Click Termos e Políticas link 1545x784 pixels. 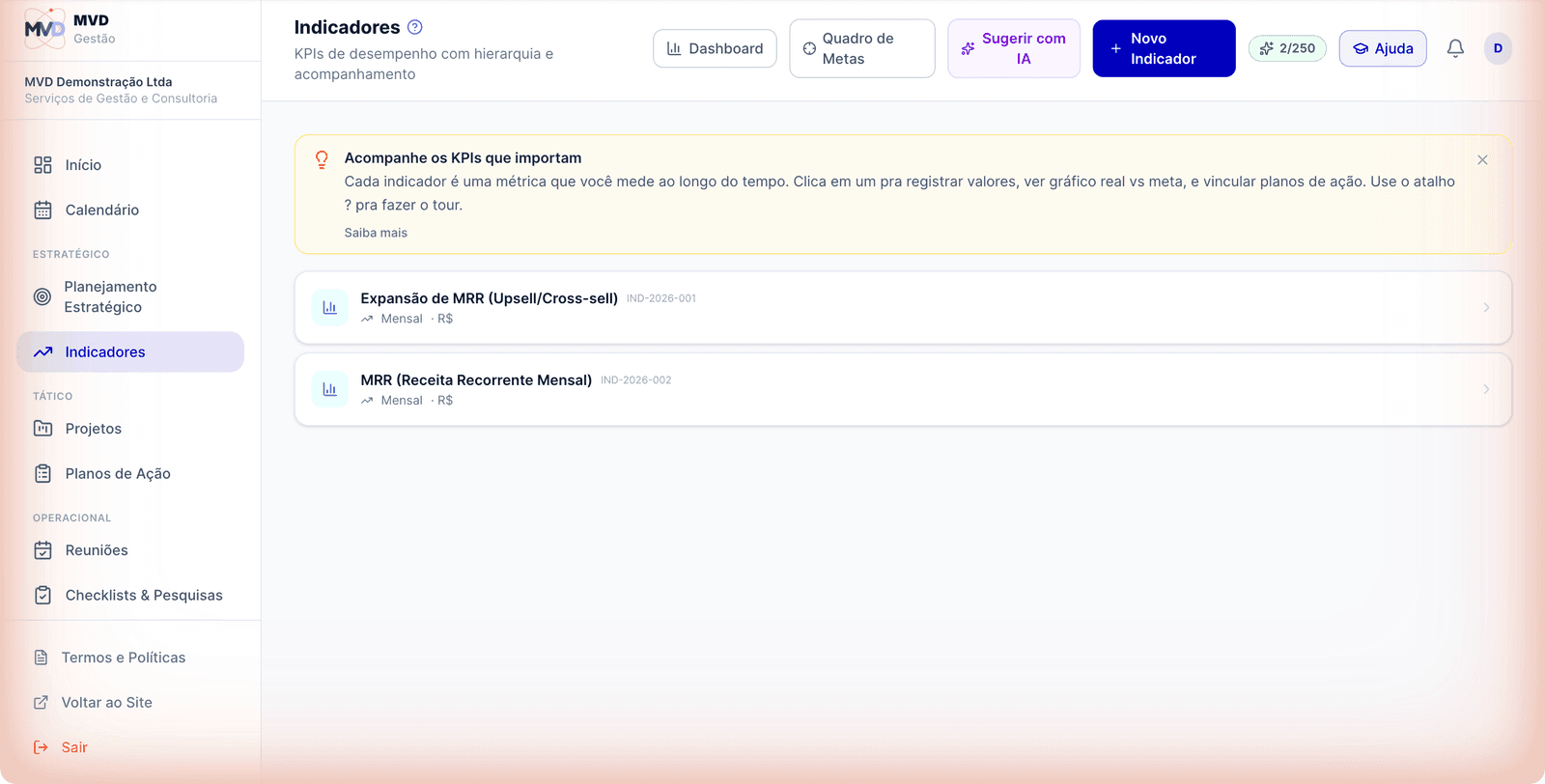[x=124, y=658]
